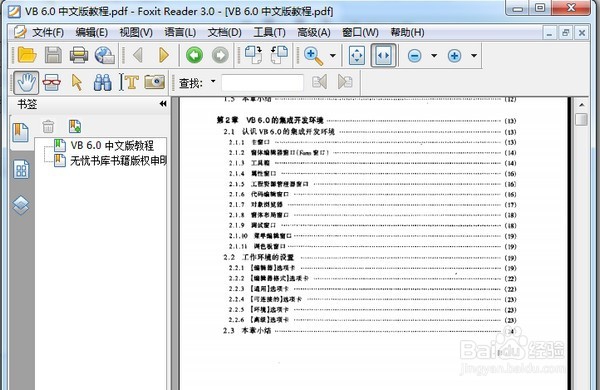The width and height of the screenshot is (600, 390).
Task: Open the search with the binoculars icon
Action: pyautogui.click(x=103, y=82)
